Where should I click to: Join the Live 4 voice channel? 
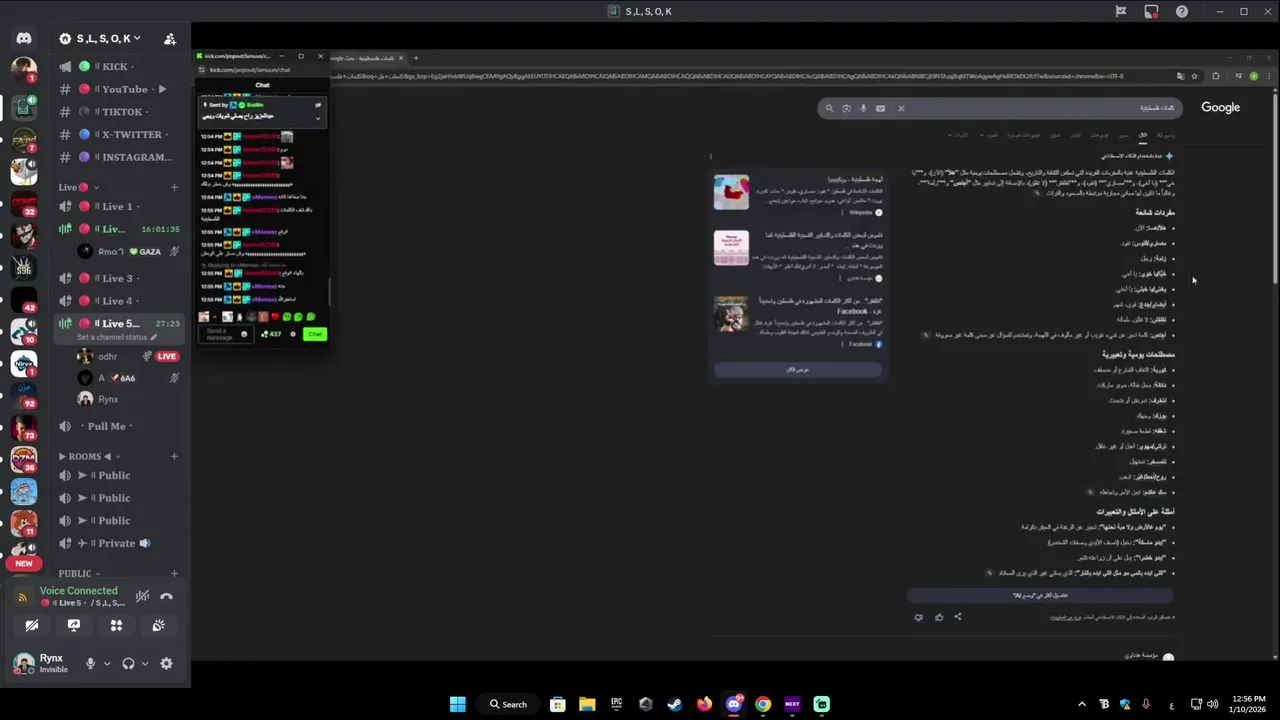(120, 300)
